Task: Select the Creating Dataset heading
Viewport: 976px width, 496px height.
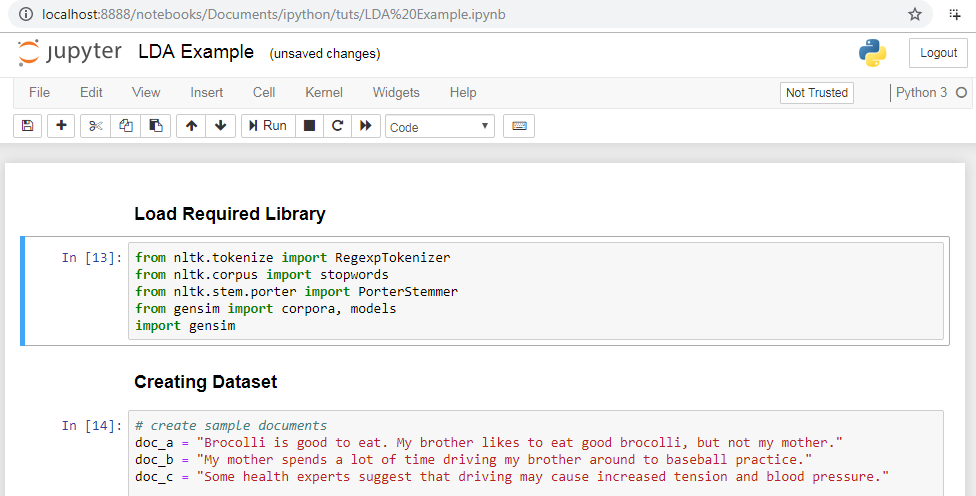Action: (205, 381)
